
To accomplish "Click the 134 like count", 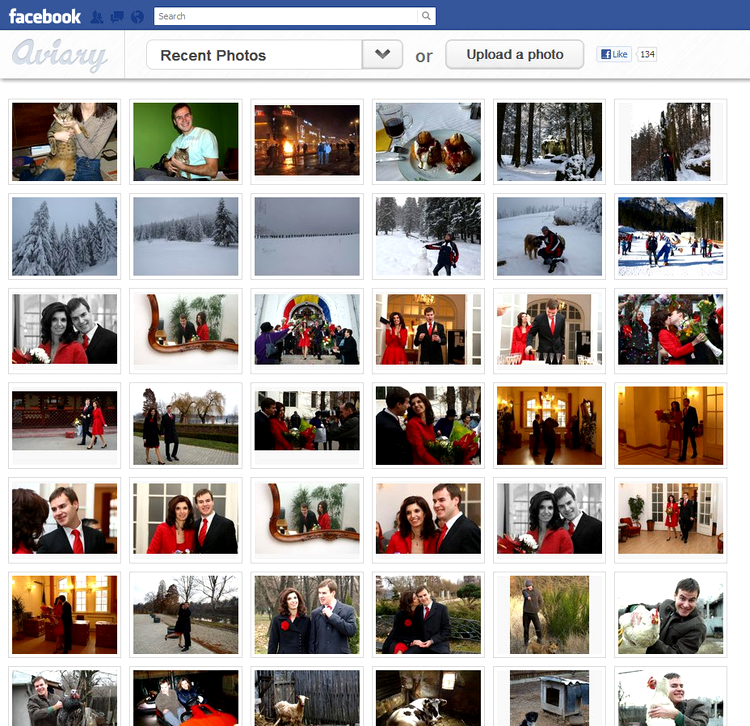I will [647, 54].
